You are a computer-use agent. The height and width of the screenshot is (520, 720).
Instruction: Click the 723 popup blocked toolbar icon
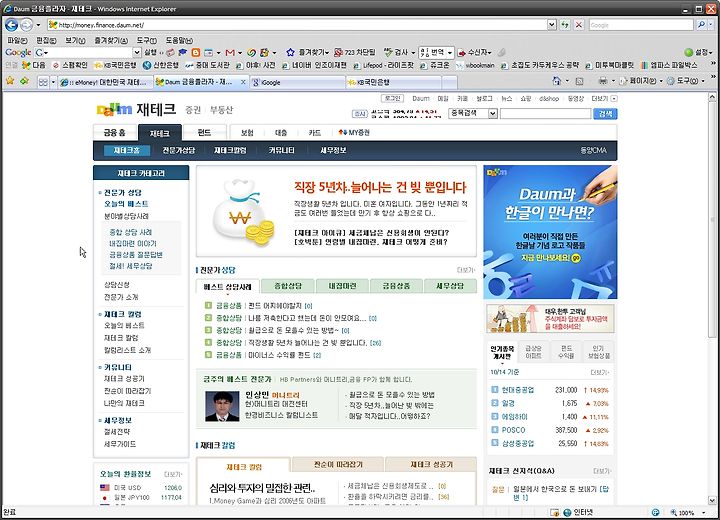338,52
